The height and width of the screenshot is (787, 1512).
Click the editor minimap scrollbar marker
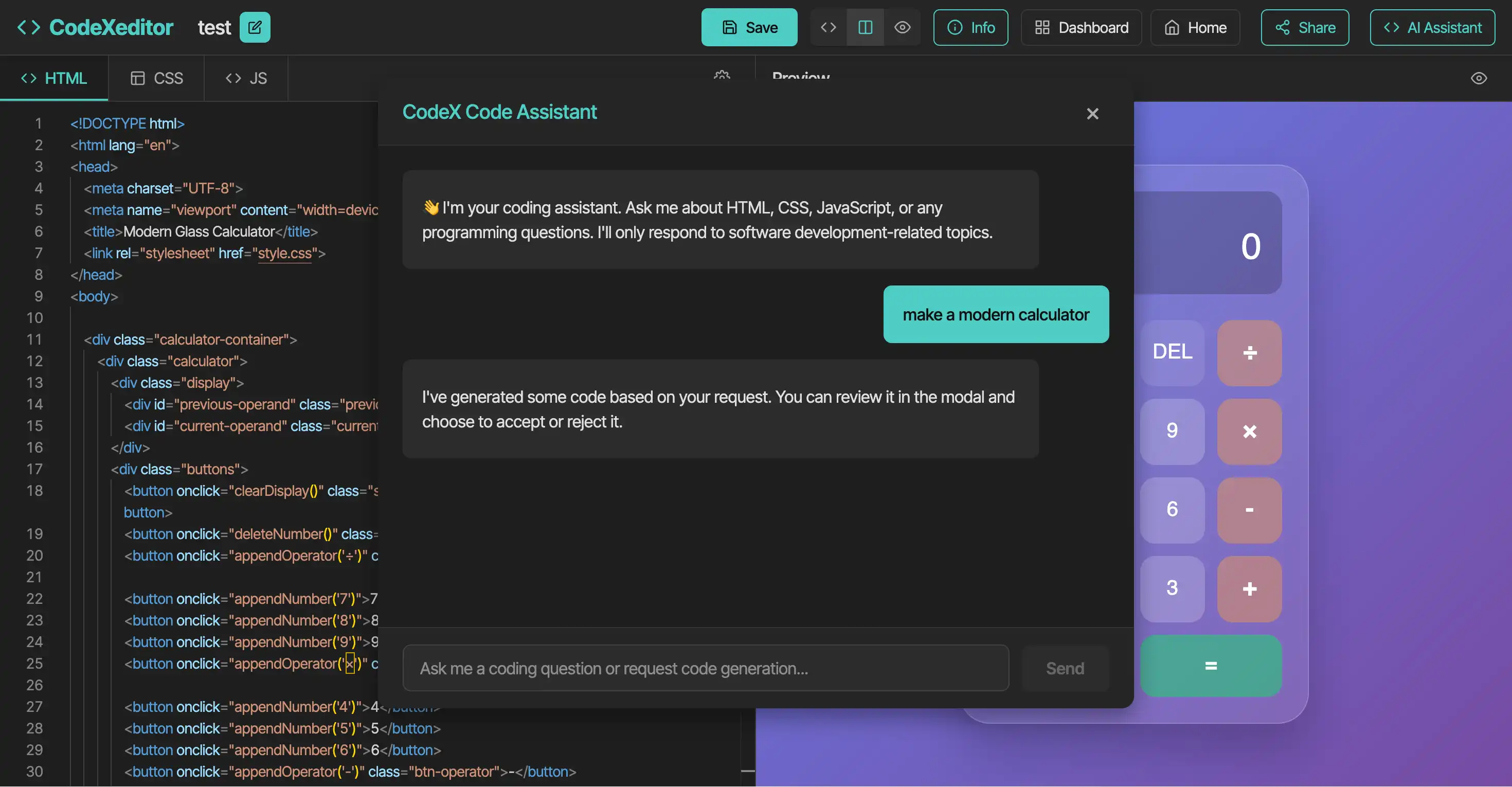click(748, 771)
